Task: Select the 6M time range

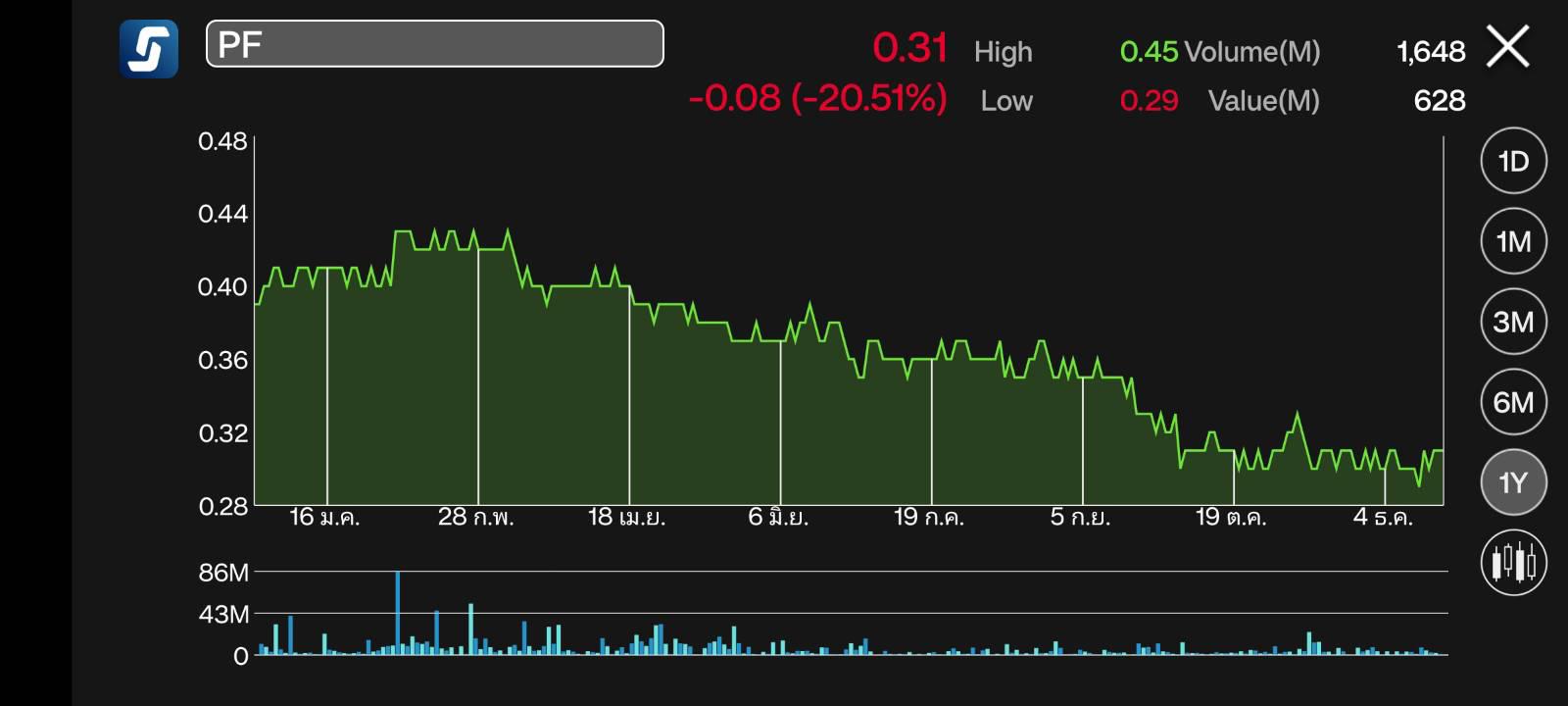Action: [x=1513, y=402]
